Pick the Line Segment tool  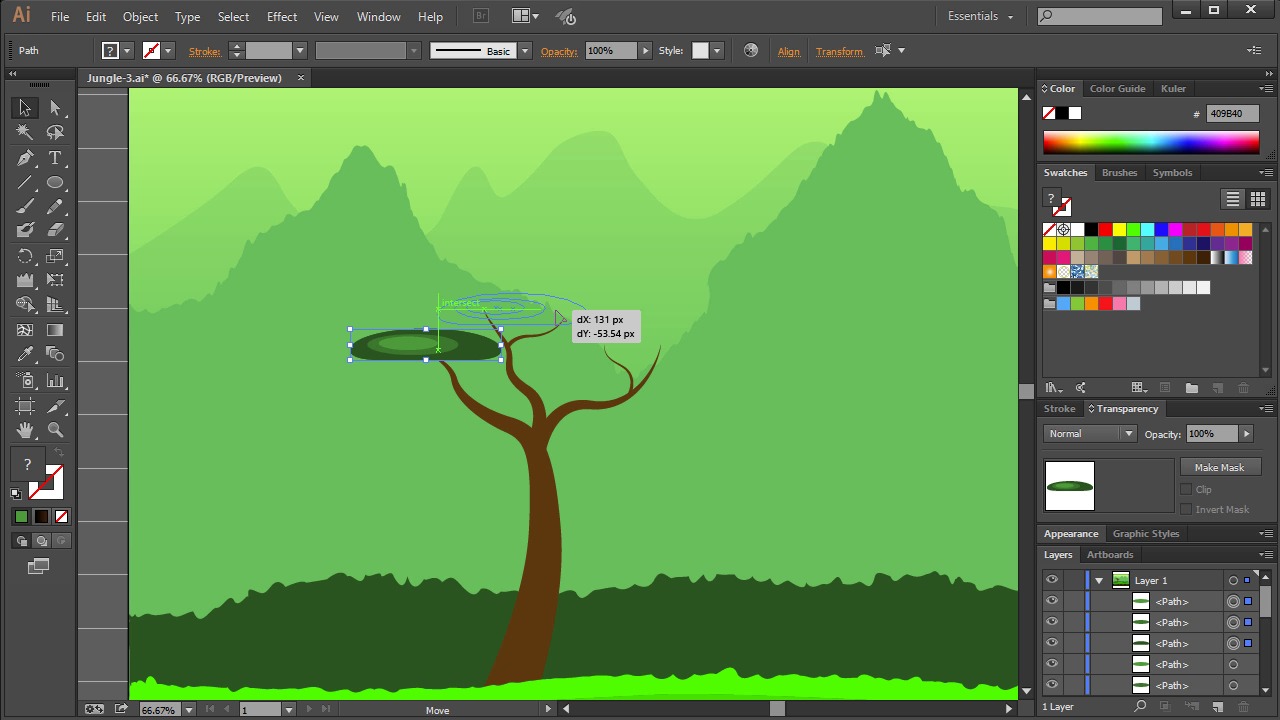click(25, 183)
